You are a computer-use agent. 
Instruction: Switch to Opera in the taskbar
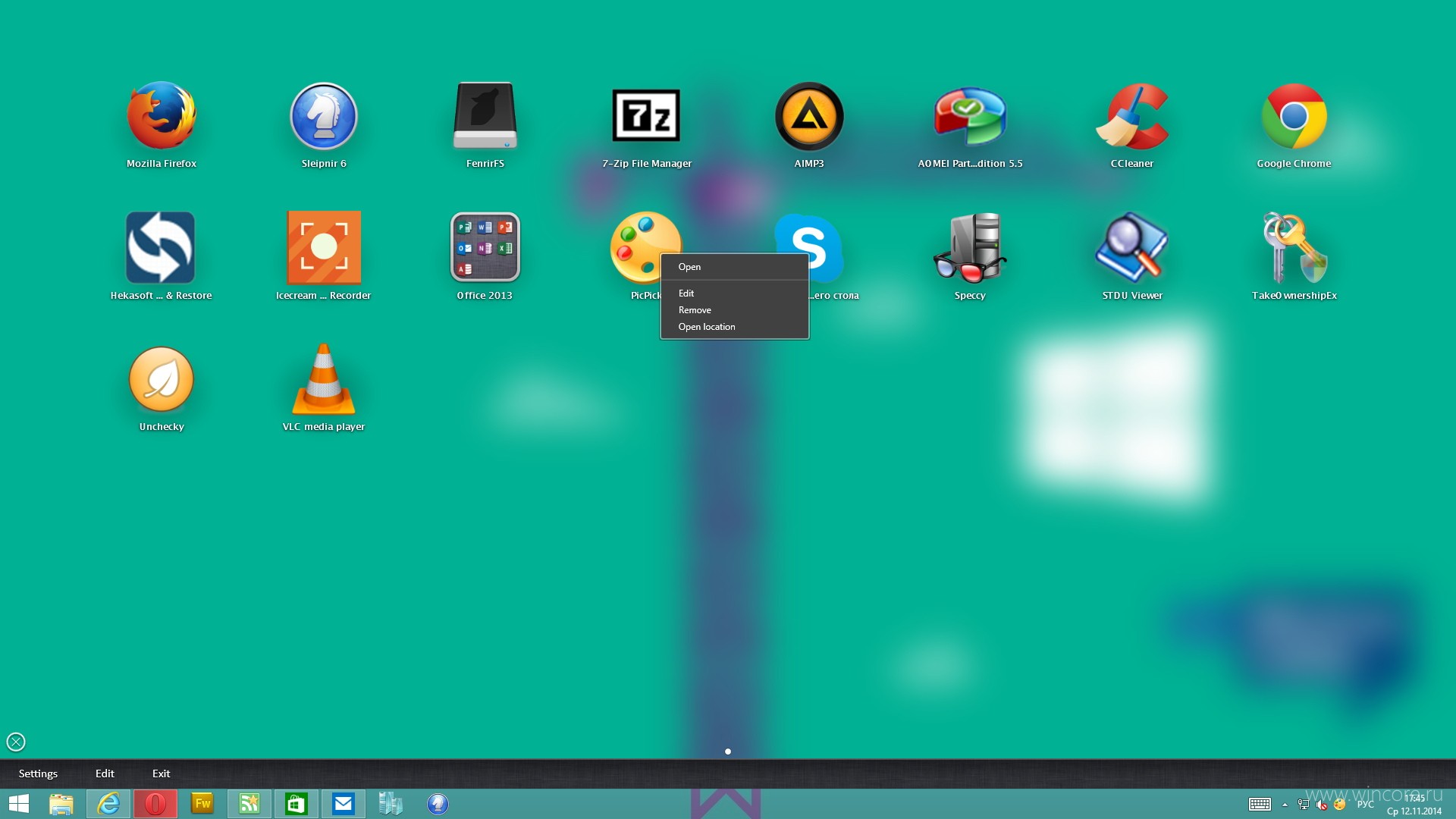point(155,804)
